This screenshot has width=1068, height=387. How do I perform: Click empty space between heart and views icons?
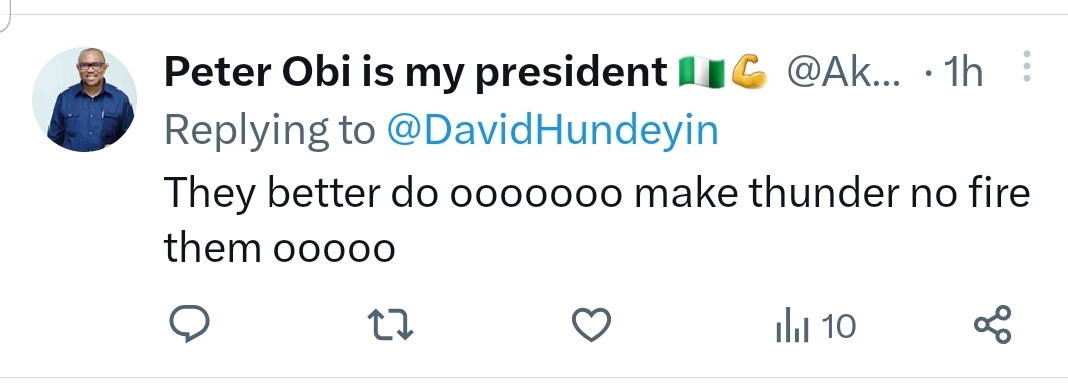(x=693, y=325)
